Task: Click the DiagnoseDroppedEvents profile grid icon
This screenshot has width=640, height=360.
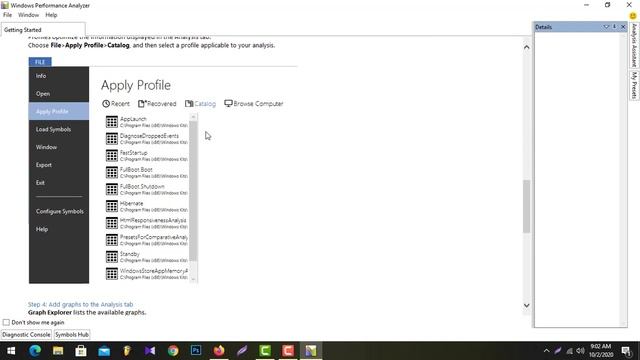Action: (x=112, y=139)
